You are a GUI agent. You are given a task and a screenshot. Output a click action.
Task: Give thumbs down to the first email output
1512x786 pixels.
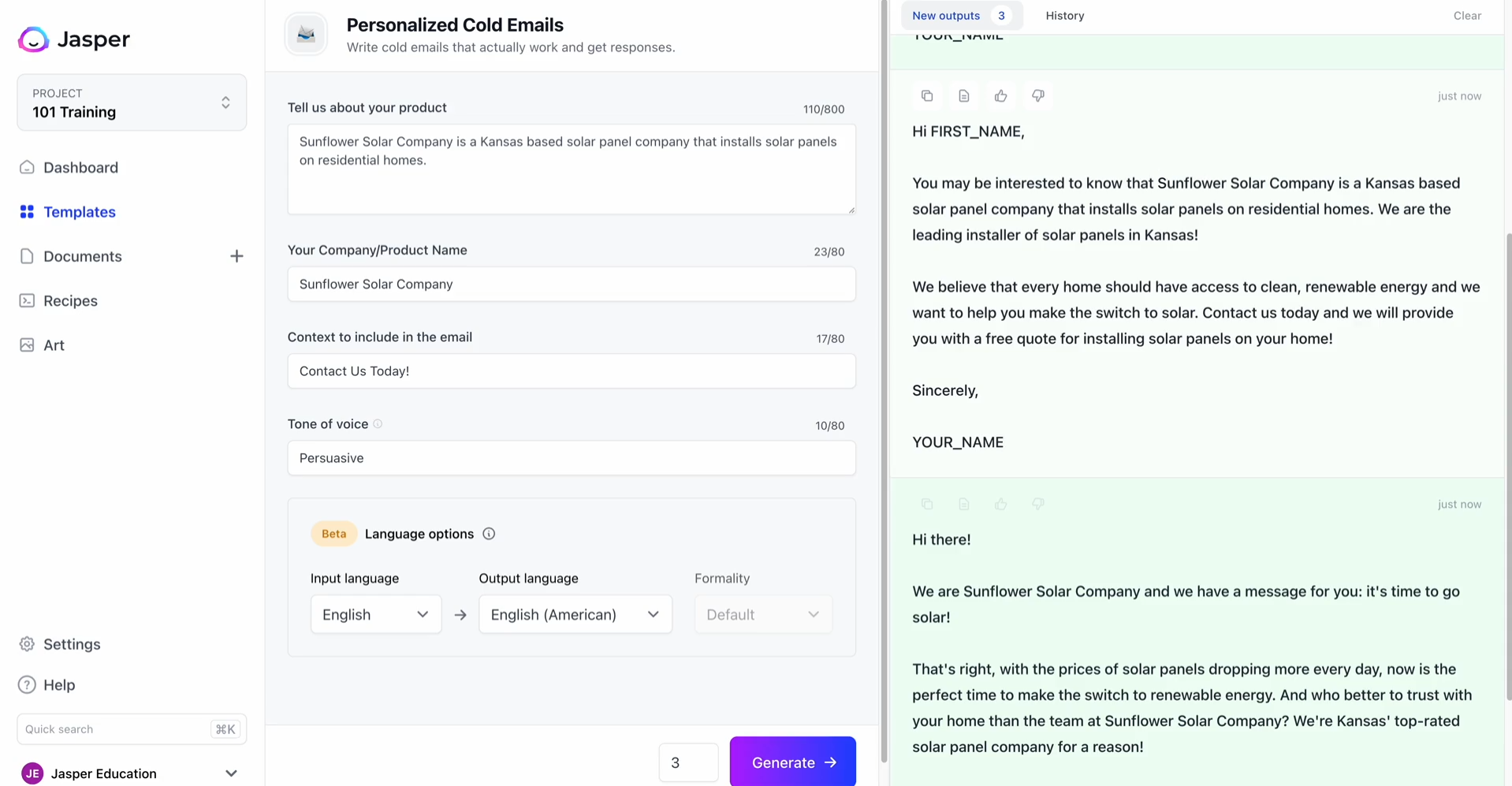[1037, 96]
